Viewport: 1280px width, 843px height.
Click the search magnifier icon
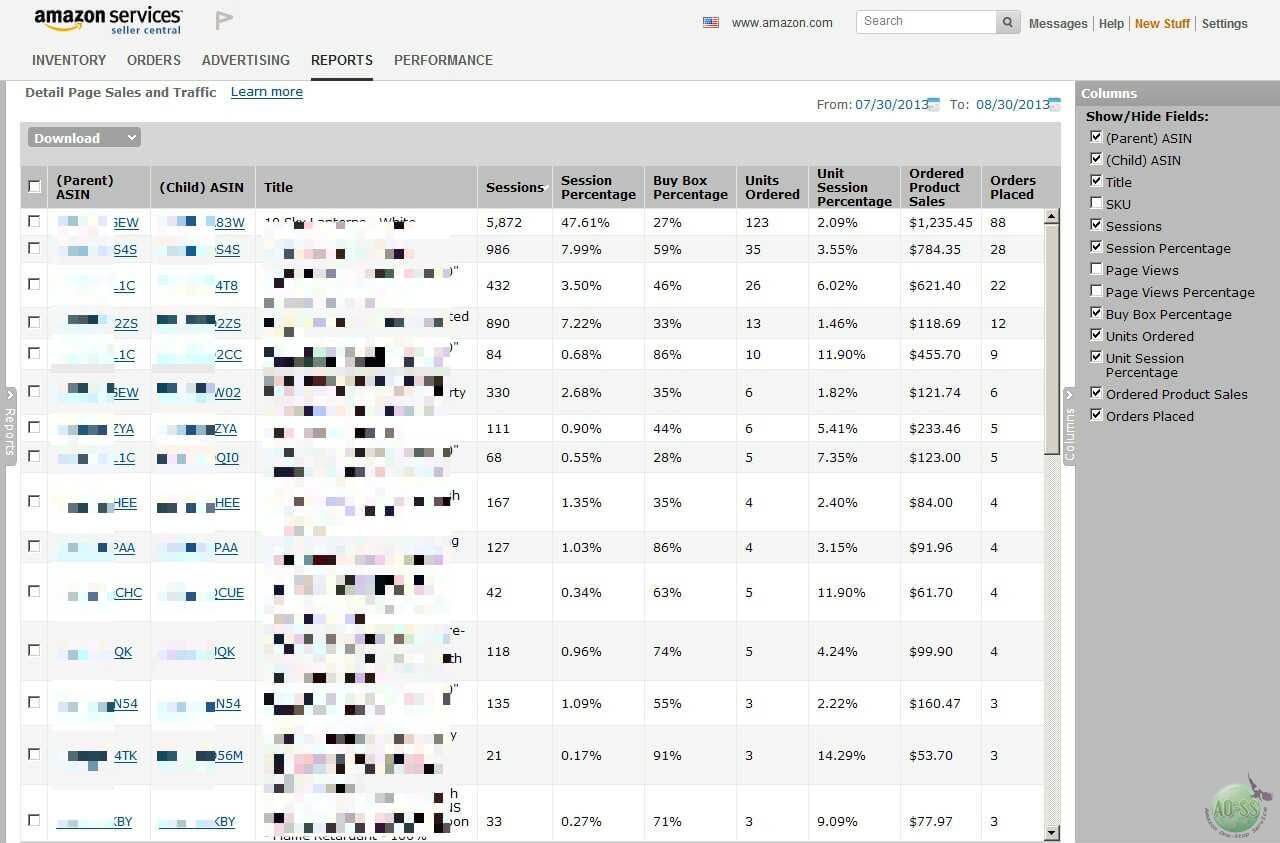point(1007,21)
